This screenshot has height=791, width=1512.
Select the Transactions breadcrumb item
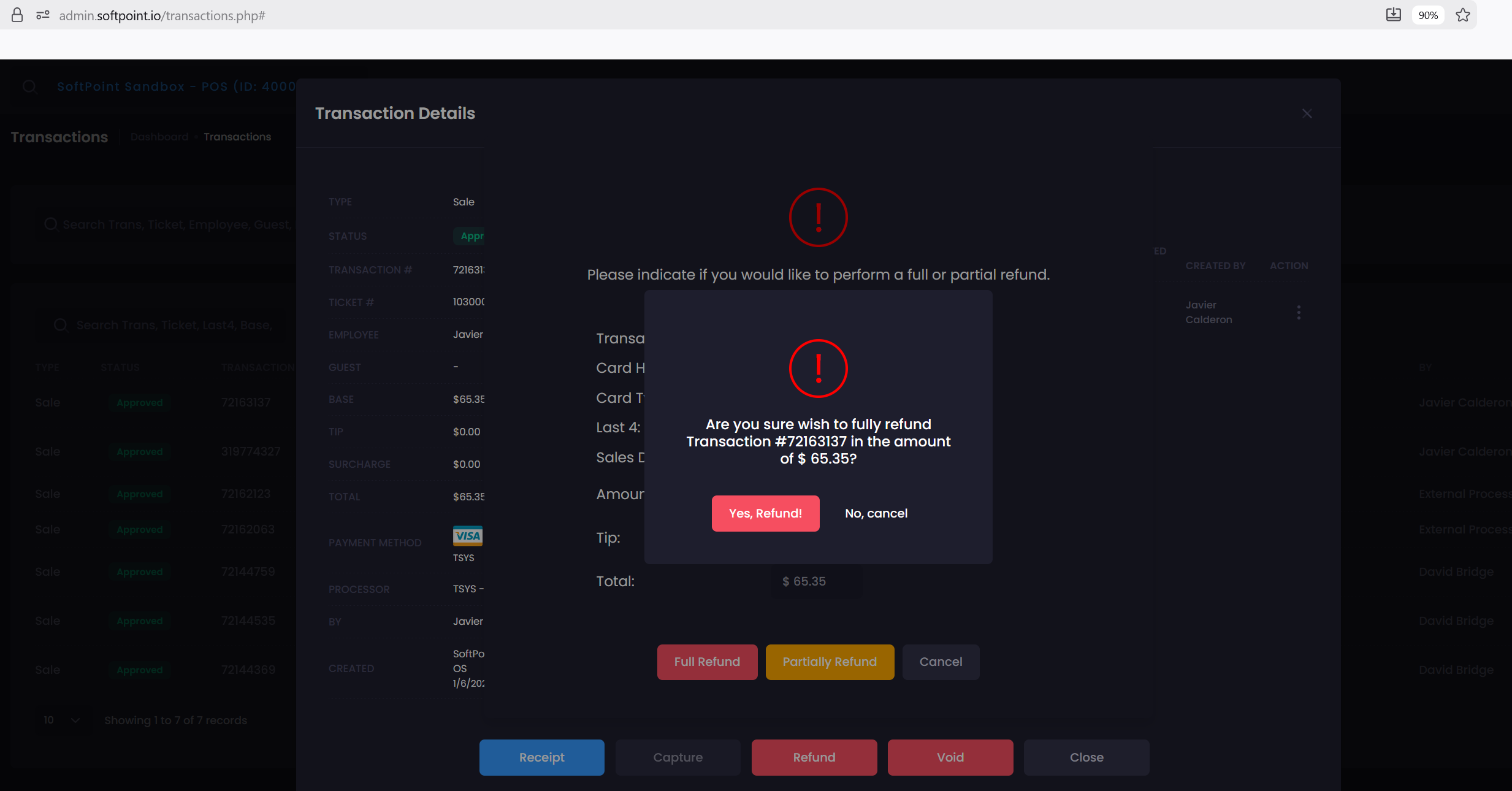click(x=237, y=136)
